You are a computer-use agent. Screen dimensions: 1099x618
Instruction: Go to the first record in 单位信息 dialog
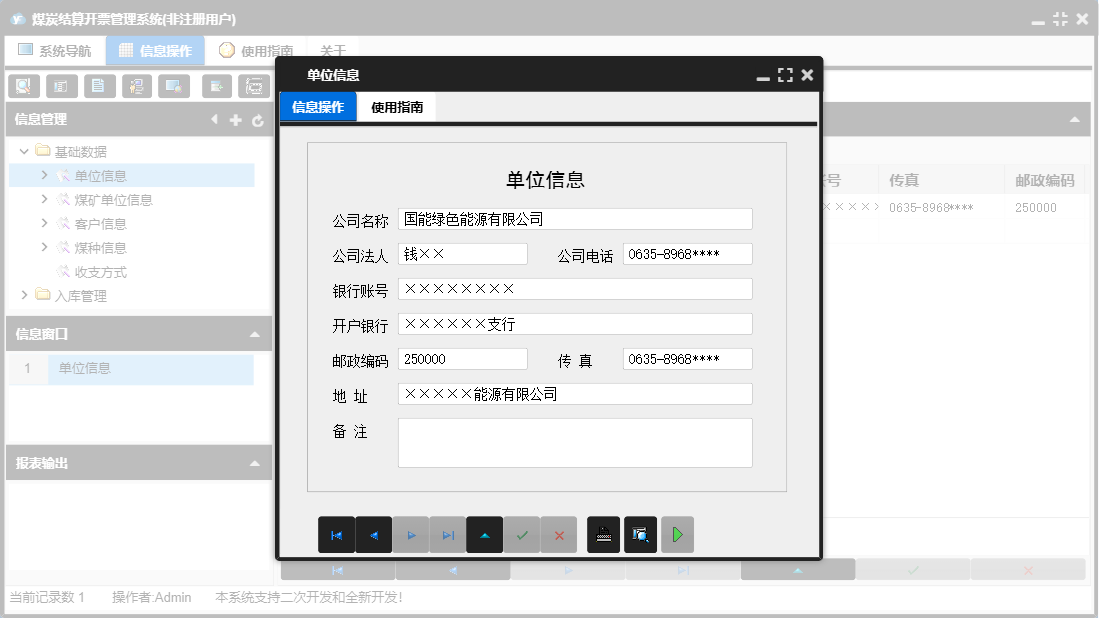(337, 534)
